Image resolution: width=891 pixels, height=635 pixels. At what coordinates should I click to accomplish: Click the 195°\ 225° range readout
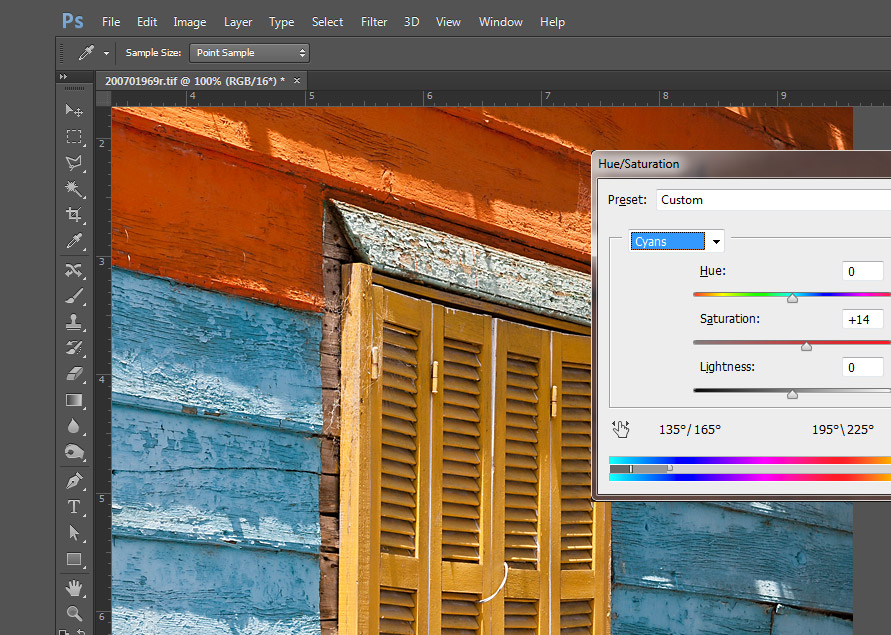pos(843,430)
